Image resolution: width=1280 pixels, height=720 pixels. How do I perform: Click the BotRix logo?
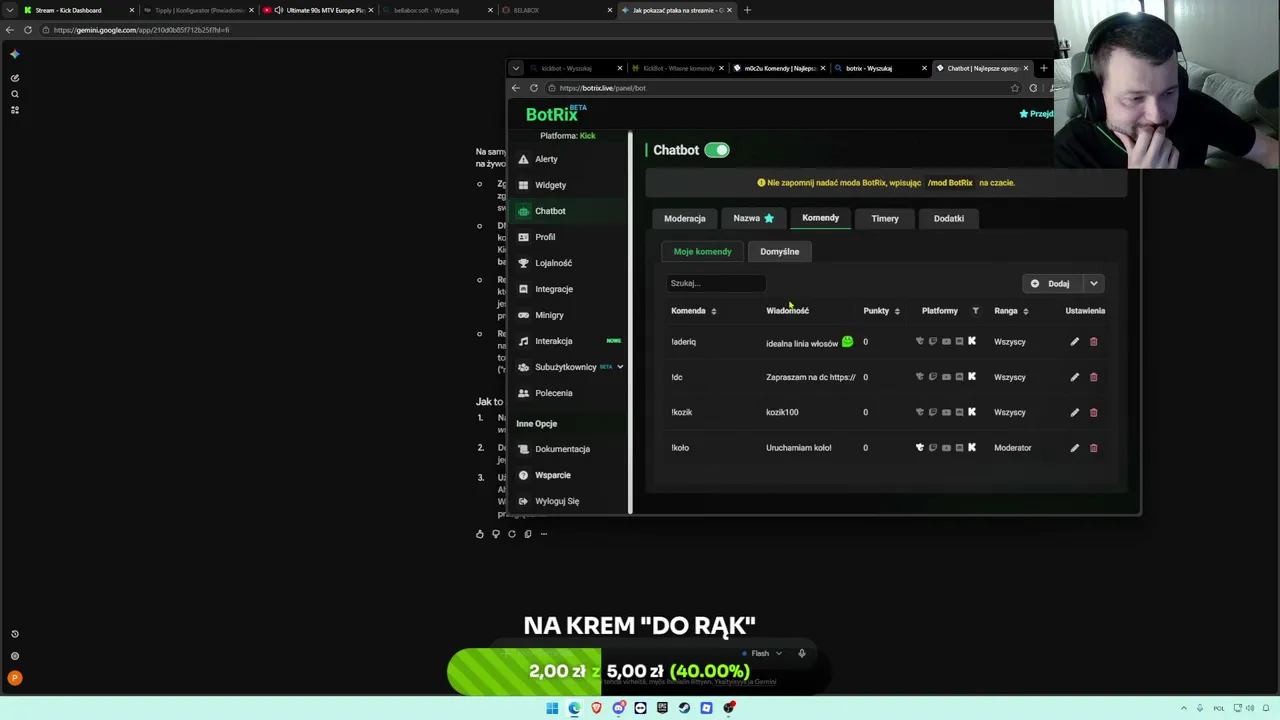pyautogui.click(x=556, y=114)
